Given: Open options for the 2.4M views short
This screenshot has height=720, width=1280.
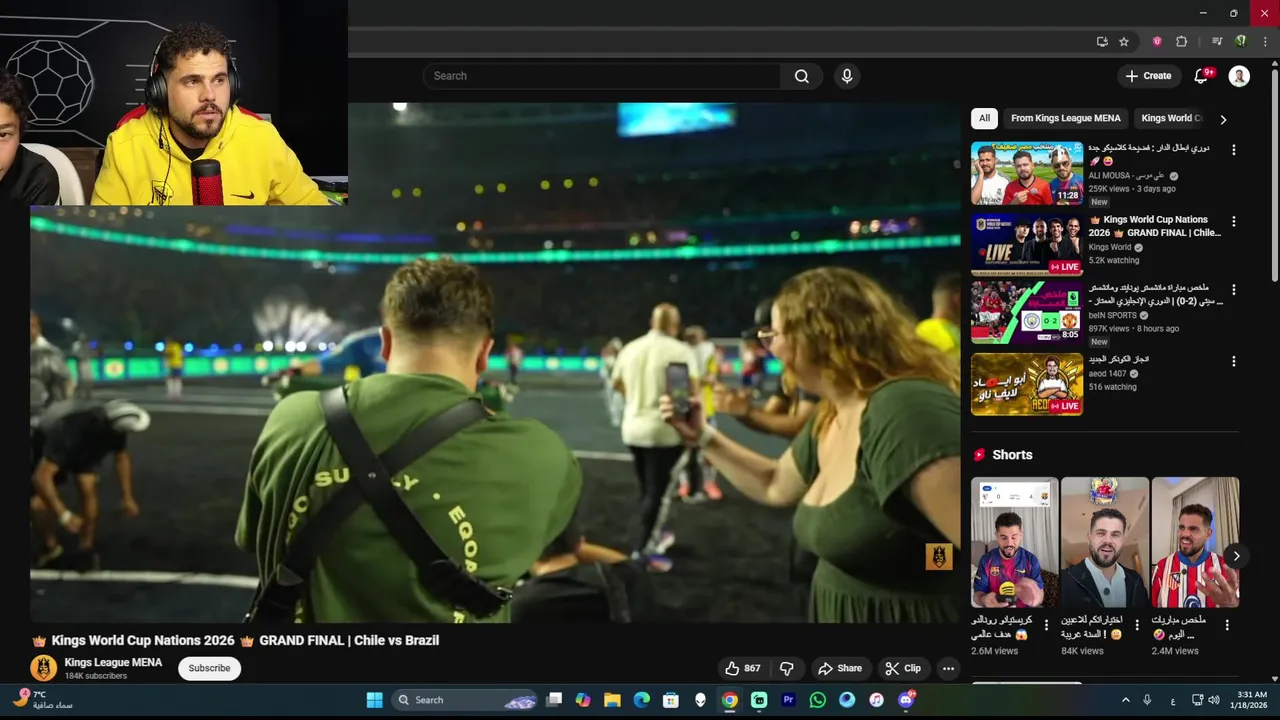Looking at the screenshot, I should [1227, 625].
